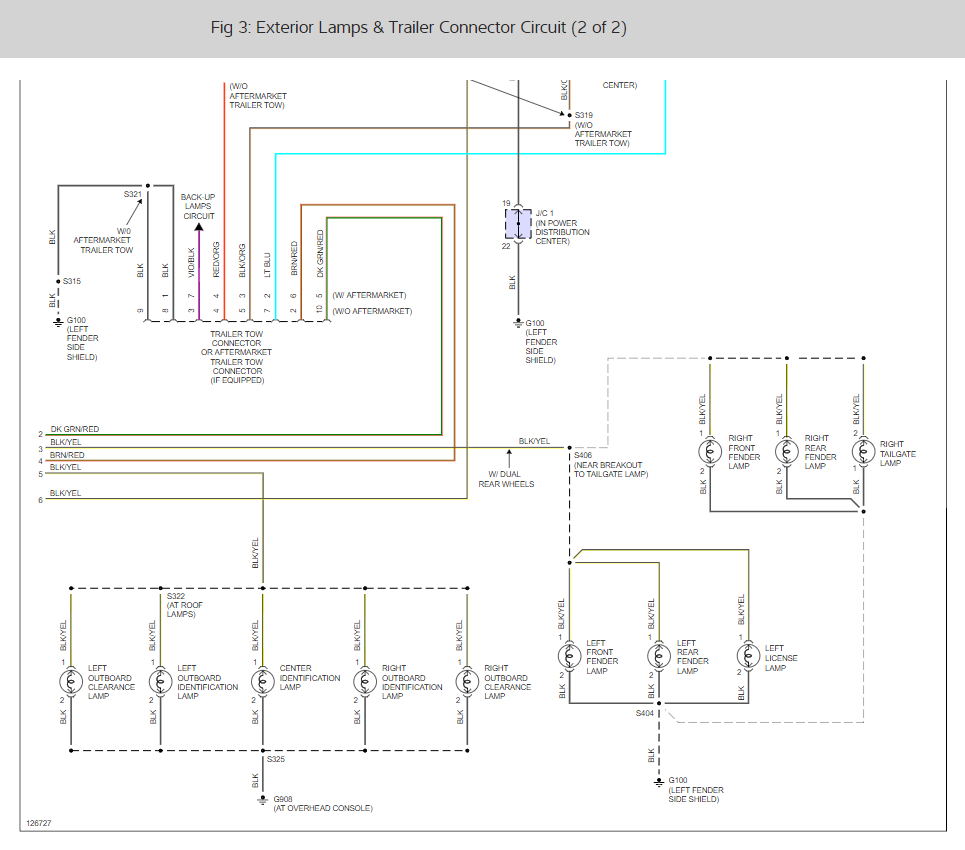This screenshot has width=965, height=850.
Task: Click the G100 ground symbol below S315
Action: [x=58, y=322]
